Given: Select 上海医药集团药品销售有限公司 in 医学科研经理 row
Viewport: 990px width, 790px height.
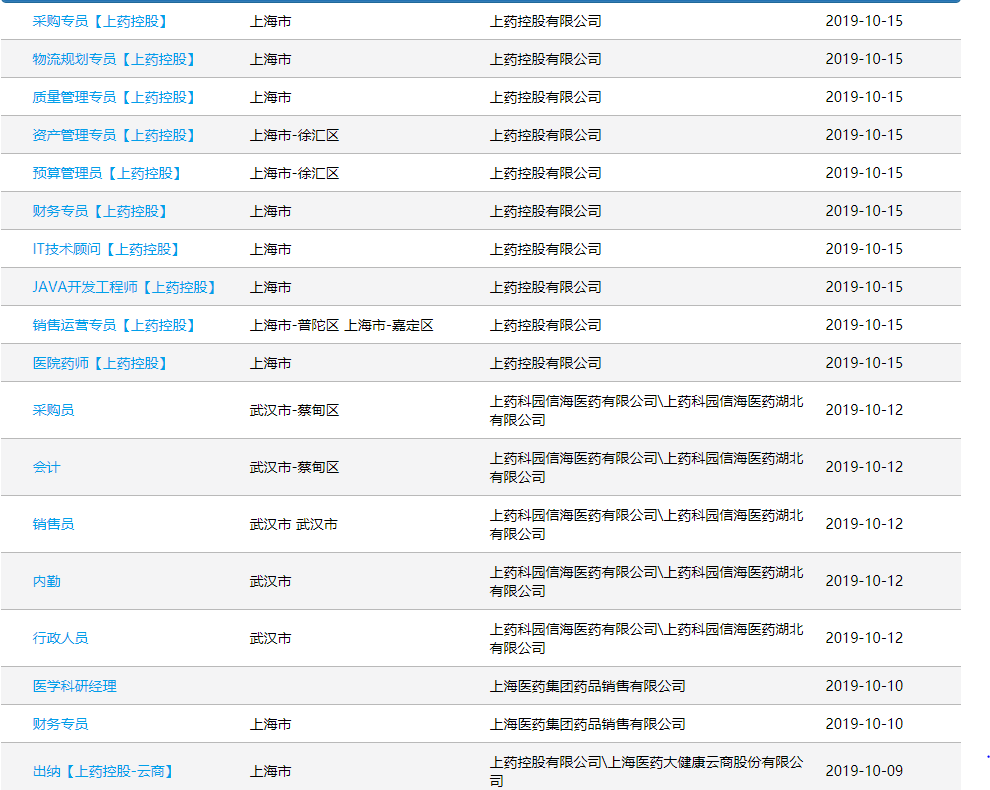Looking at the screenshot, I should pos(588,686).
